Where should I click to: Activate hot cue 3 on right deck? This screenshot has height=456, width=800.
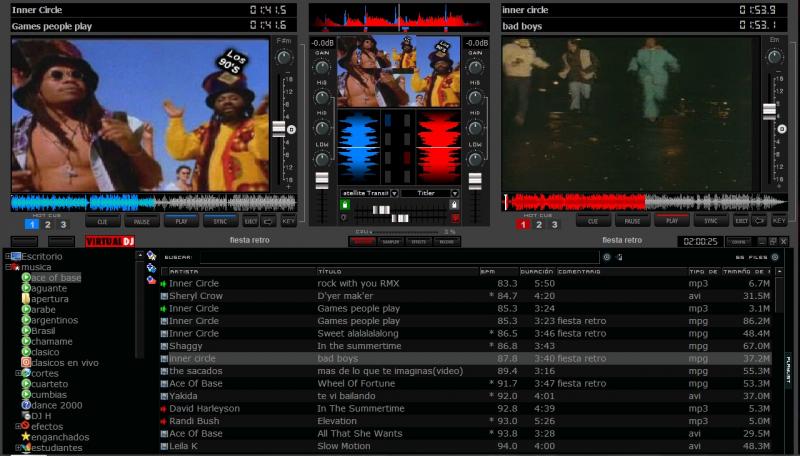pos(555,224)
